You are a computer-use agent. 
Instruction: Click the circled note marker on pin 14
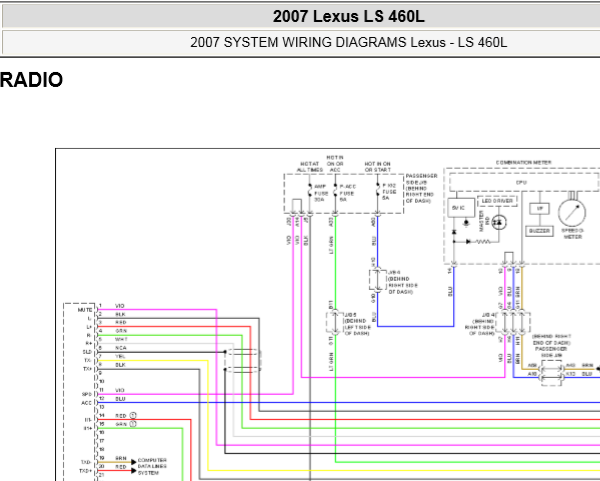point(133,416)
